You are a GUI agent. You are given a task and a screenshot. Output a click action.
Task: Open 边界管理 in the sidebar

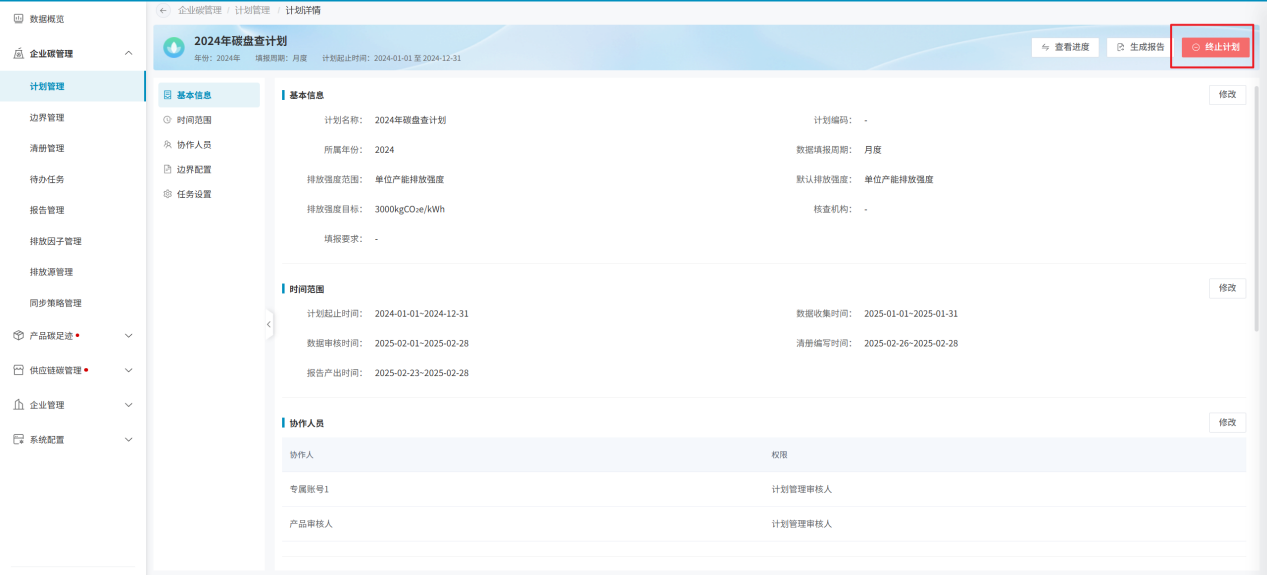(x=47, y=117)
